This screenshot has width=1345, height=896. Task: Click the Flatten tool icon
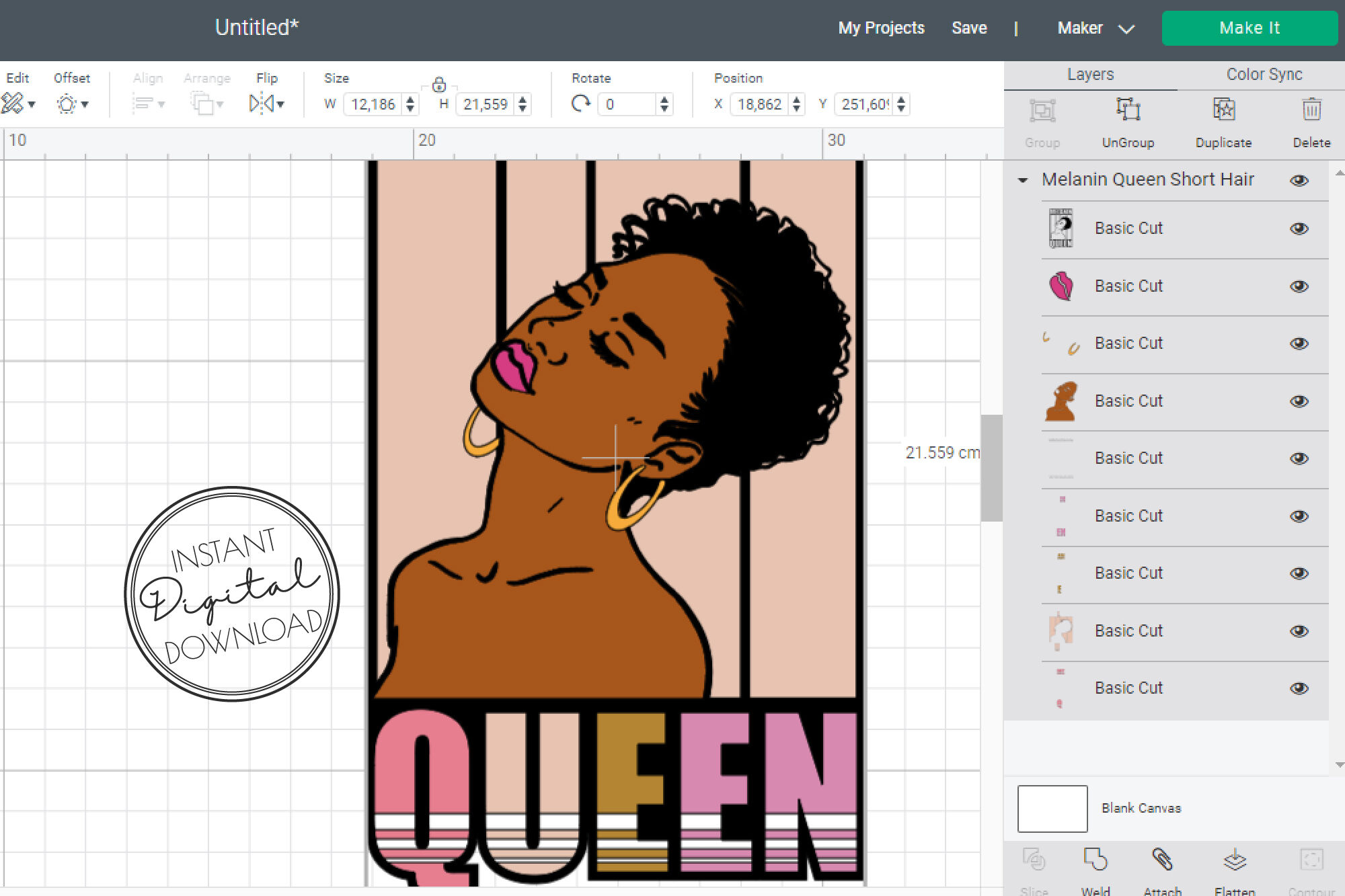pos(1235,860)
